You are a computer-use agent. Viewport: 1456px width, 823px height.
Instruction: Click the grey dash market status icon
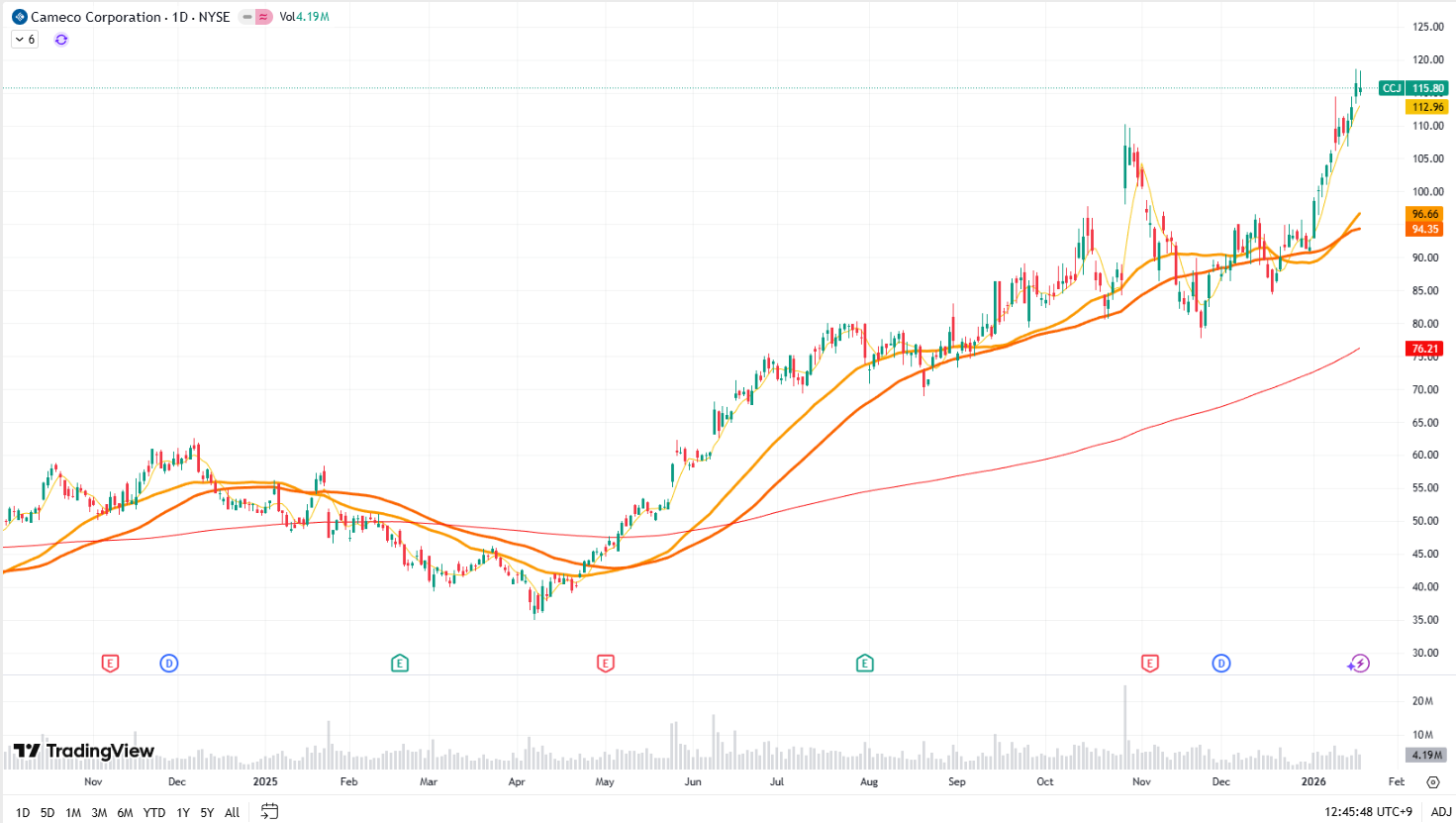[246, 17]
